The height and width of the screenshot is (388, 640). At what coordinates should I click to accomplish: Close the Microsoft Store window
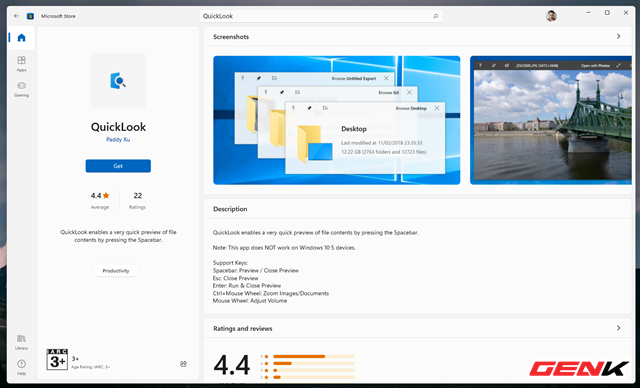point(626,13)
